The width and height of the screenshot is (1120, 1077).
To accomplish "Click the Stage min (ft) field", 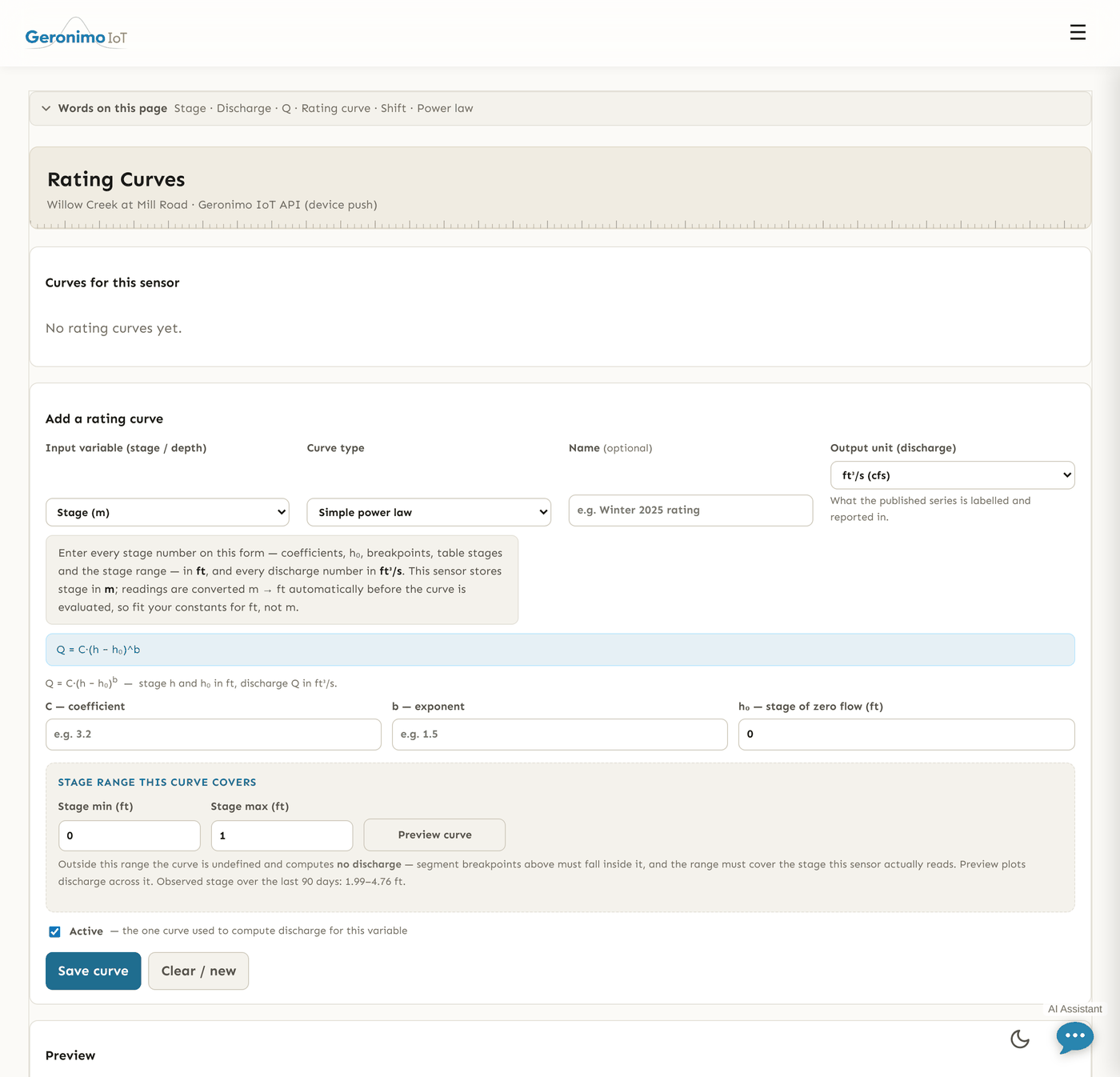I will pyautogui.click(x=130, y=835).
